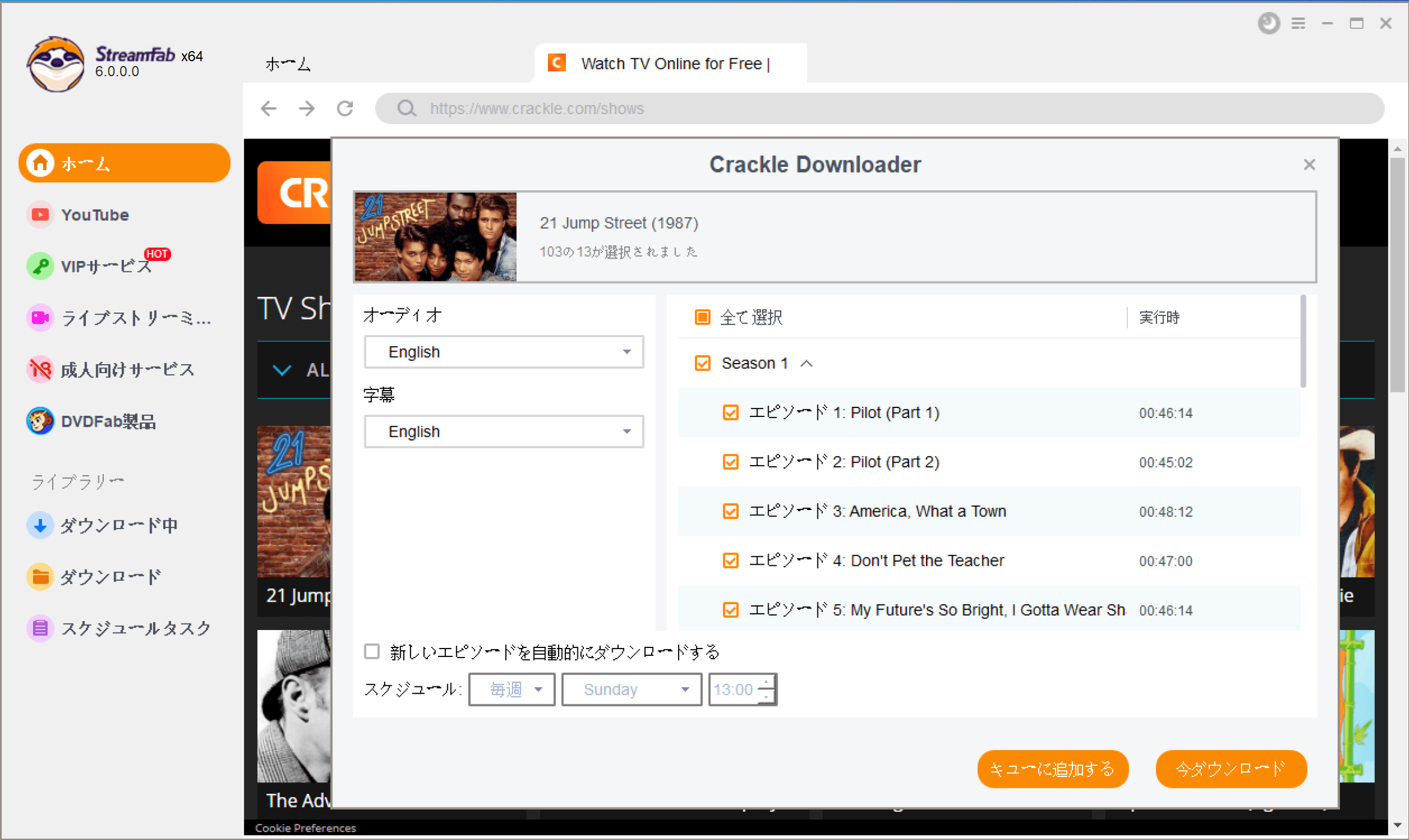
Task: Select the Watch TV Online for Free tab
Action: coord(670,63)
